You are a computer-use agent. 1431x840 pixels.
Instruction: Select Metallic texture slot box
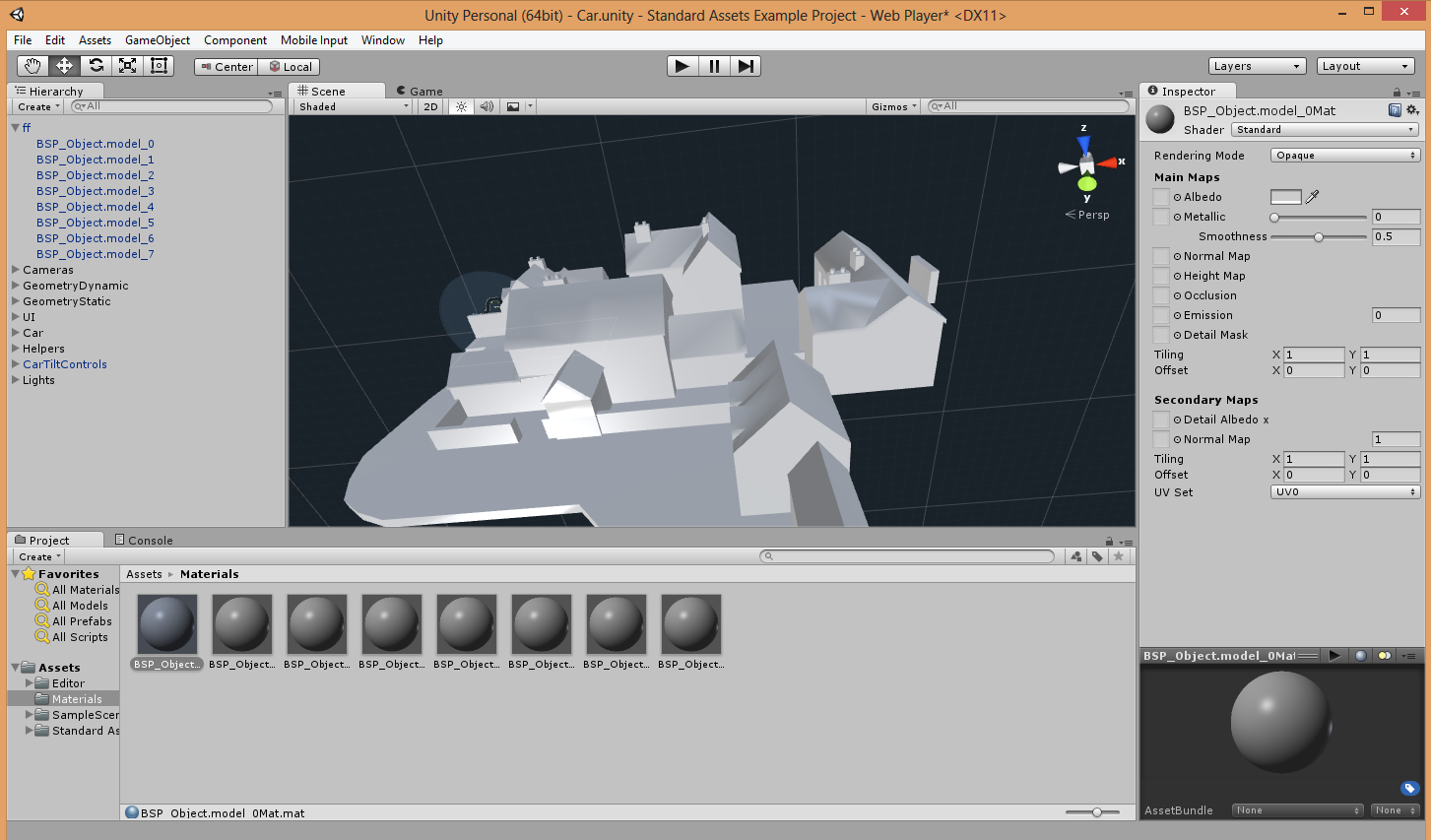pos(1161,217)
